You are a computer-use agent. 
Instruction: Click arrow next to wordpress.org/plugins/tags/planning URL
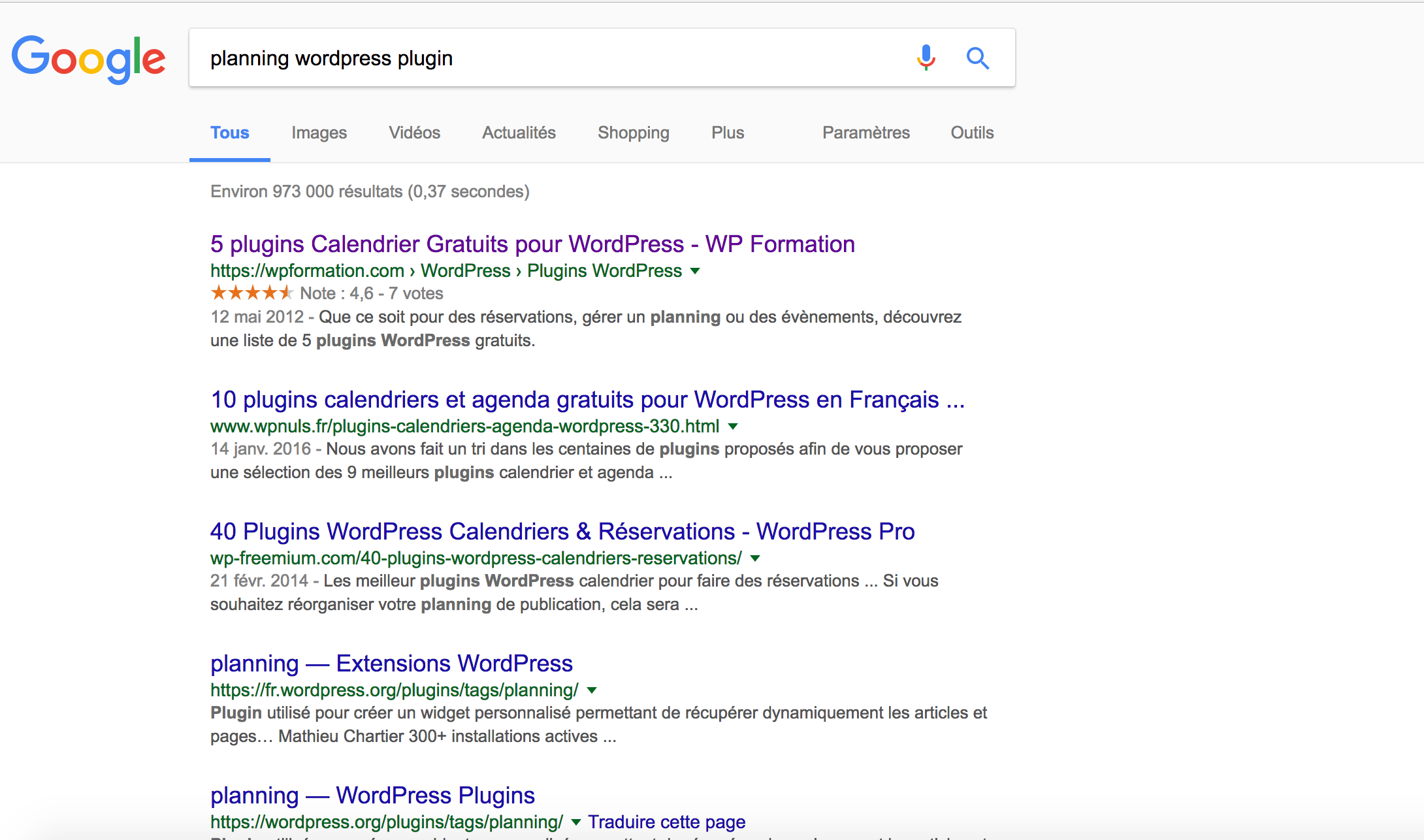coord(575,822)
